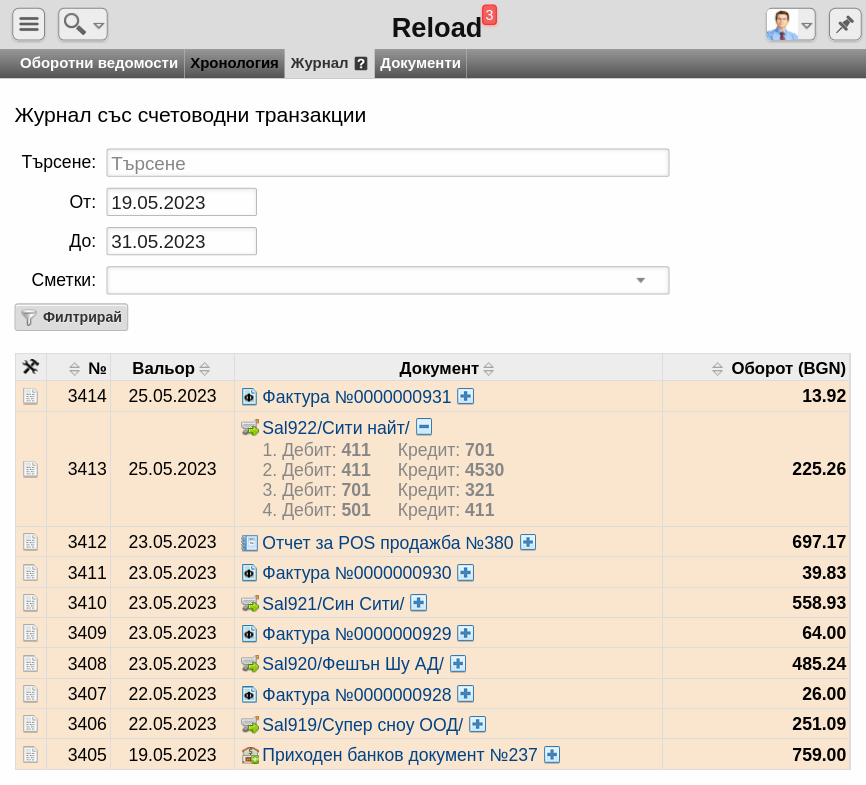Open the user avatar menu
The image size is (866, 785).
(x=790, y=24)
